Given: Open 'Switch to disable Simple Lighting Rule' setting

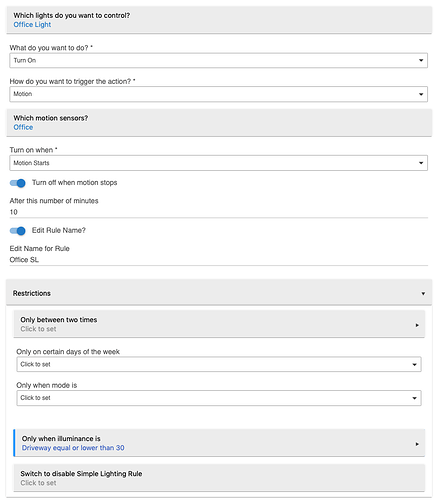Looking at the screenshot, I should tap(219, 478).
